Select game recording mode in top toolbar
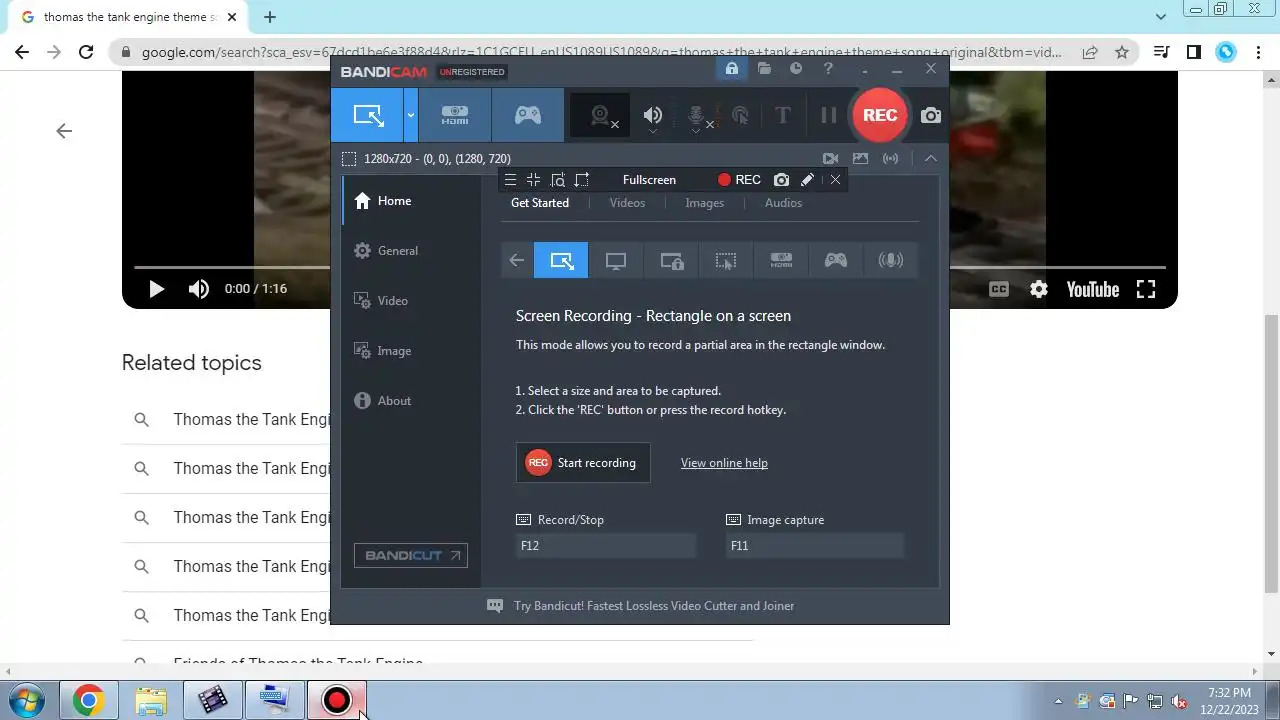Image resolution: width=1280 pixels, height=720 pixels. pos(528,115)
